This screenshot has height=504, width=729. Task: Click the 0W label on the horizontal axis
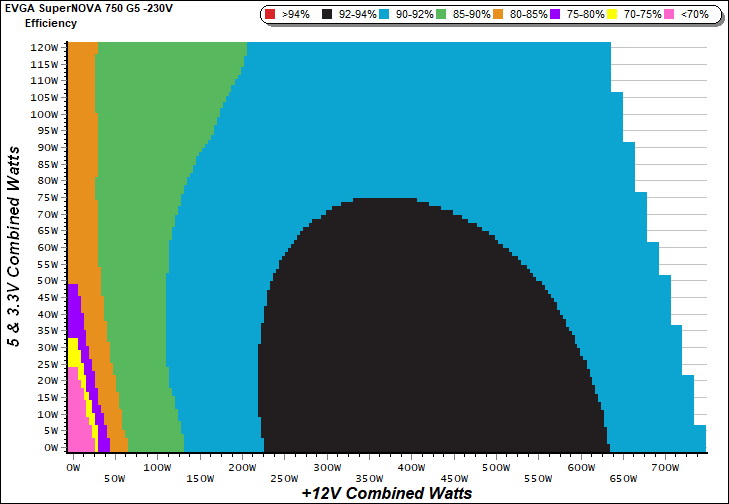[73, 467]
